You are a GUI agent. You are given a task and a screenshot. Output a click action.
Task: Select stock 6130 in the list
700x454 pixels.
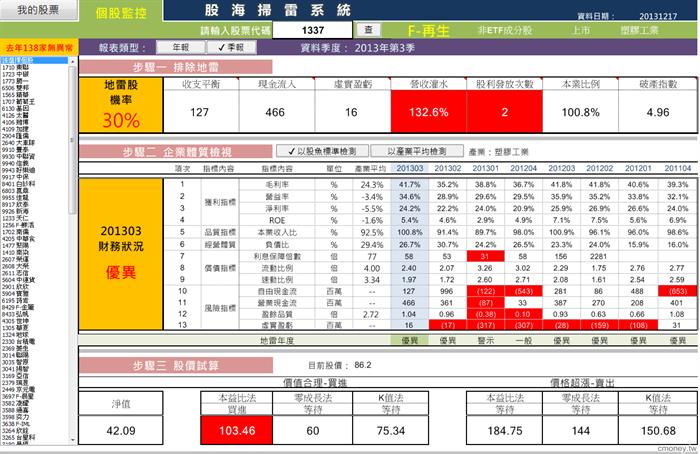point(34,108)
